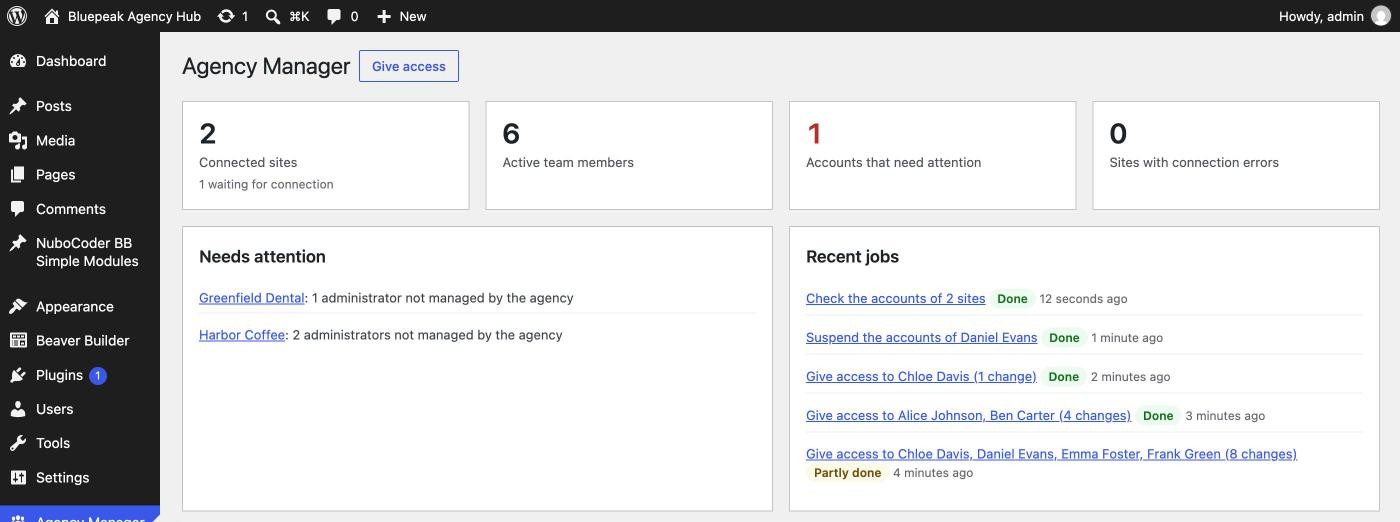Image resolution: width=1400 pixels, height=522 pixels.
Task: Open Suspend the accounts of Daniel Evans job
Action: [x=922, y=337]
